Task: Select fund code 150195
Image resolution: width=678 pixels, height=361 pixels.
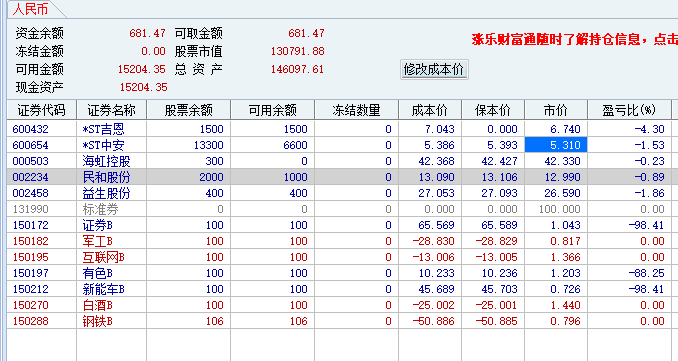Action: pyautogui.click(x=30, y=257)
